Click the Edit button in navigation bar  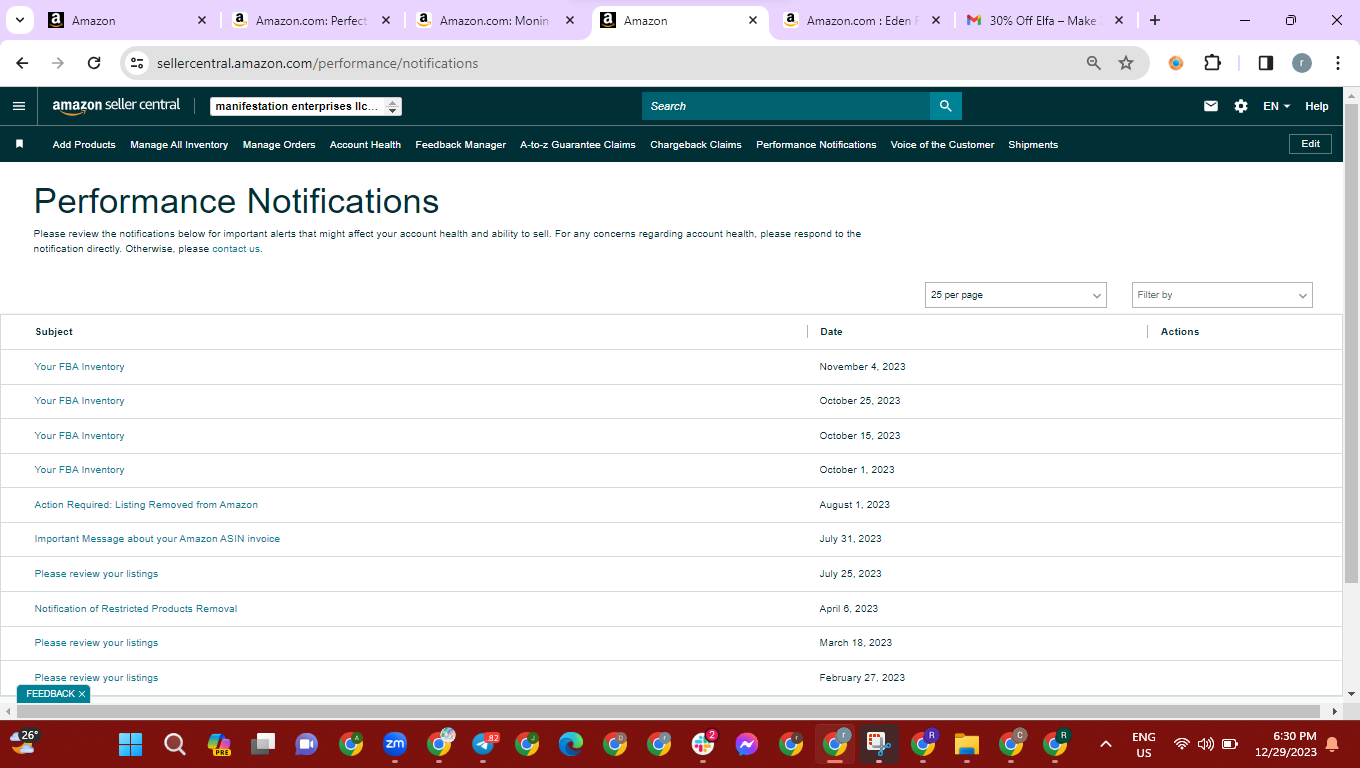coord(1311,144)
